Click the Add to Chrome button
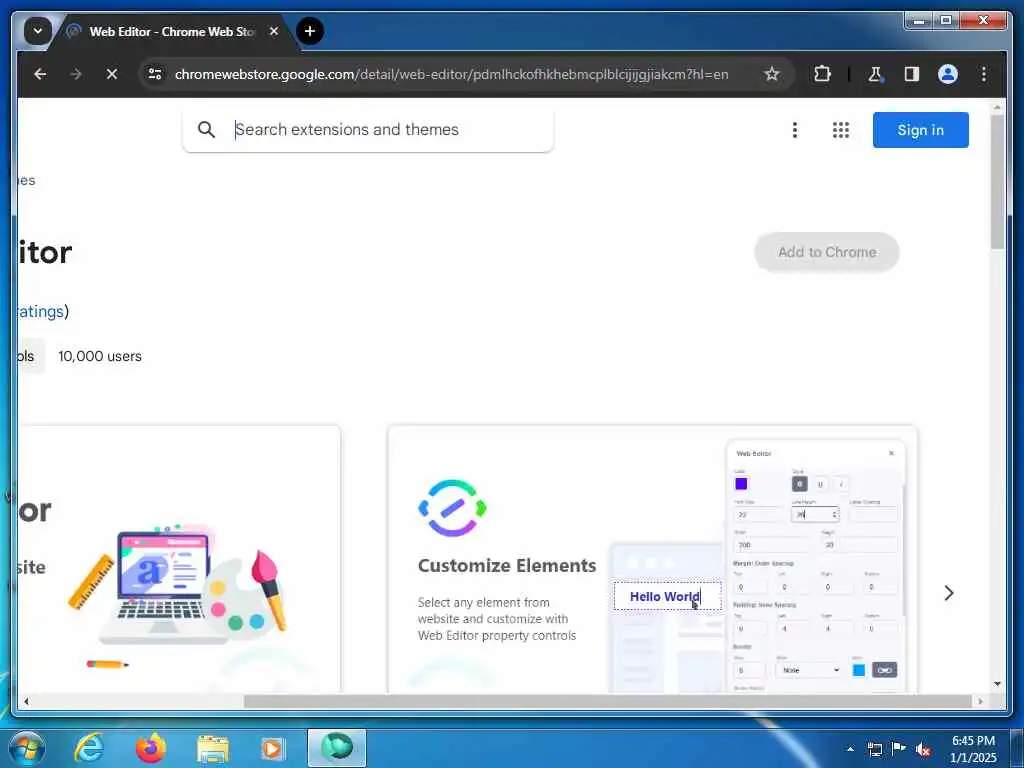The height and width of the screenshot is (768, 1024). 827,252
